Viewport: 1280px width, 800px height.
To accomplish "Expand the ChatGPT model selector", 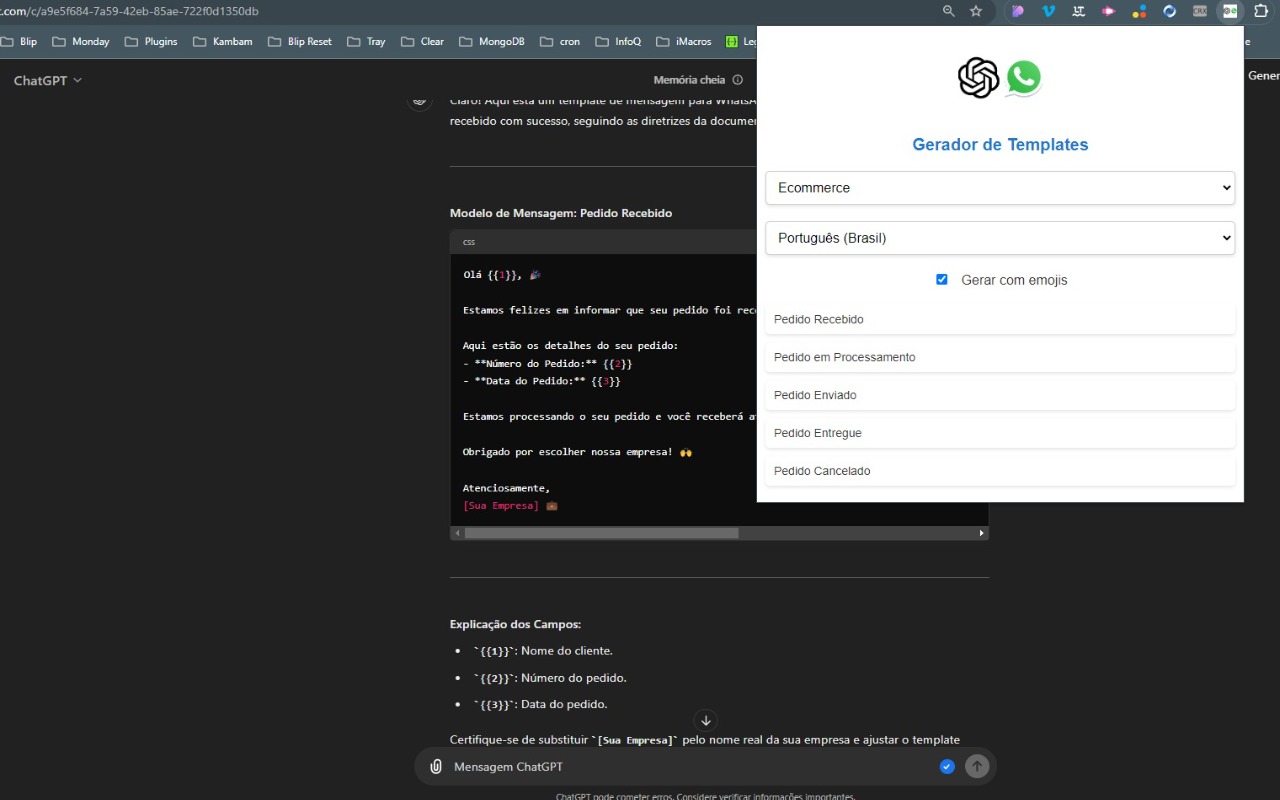I will pos(48,80).
